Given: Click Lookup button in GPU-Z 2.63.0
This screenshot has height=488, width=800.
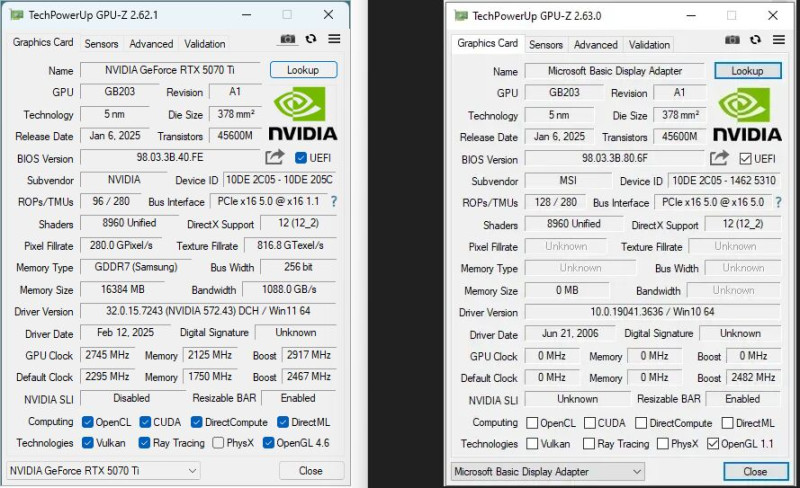Looking at the screenshot, I should tap(747, 71).
